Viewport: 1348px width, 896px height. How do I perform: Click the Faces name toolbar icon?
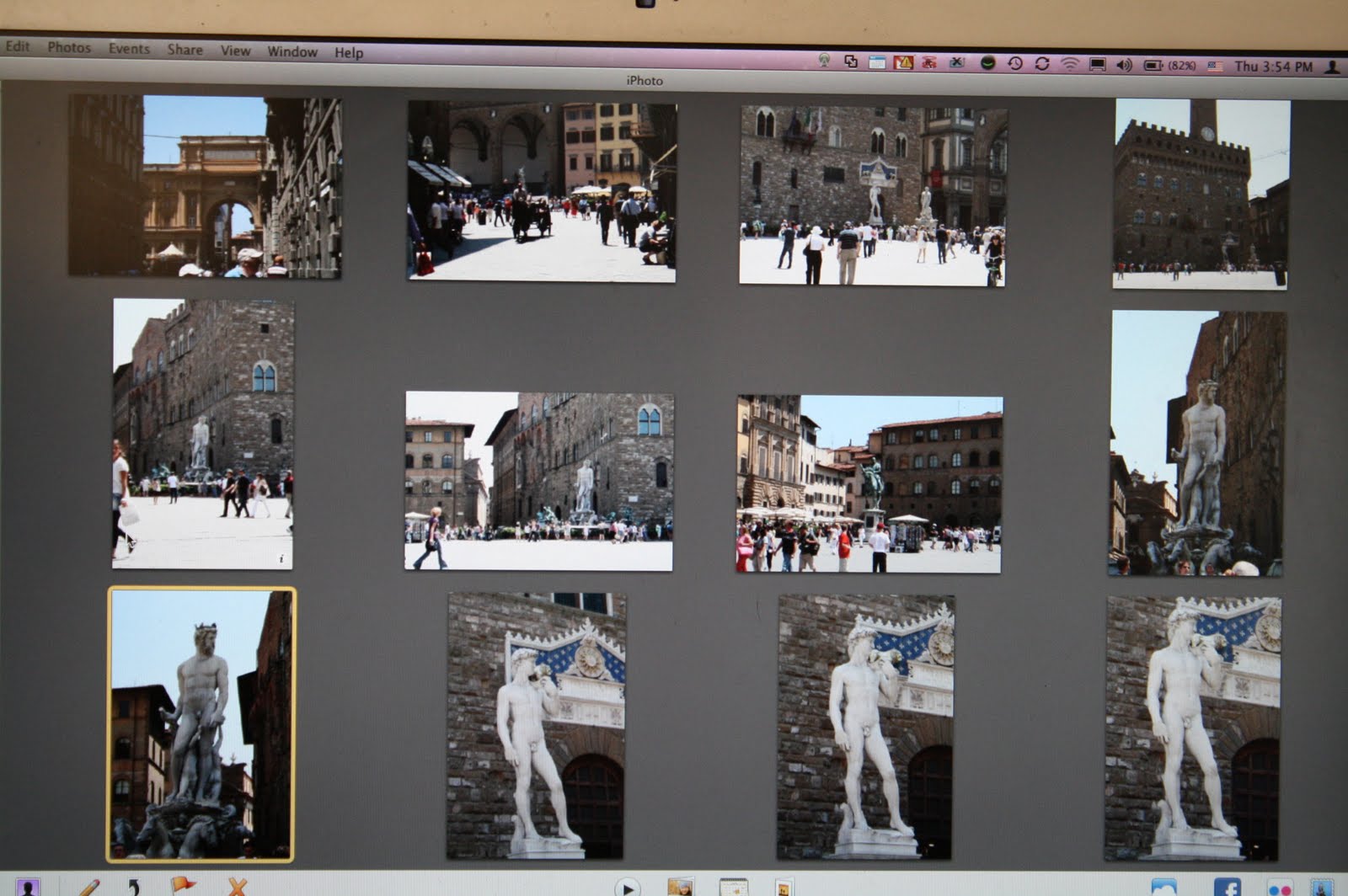tap(27, 887)
